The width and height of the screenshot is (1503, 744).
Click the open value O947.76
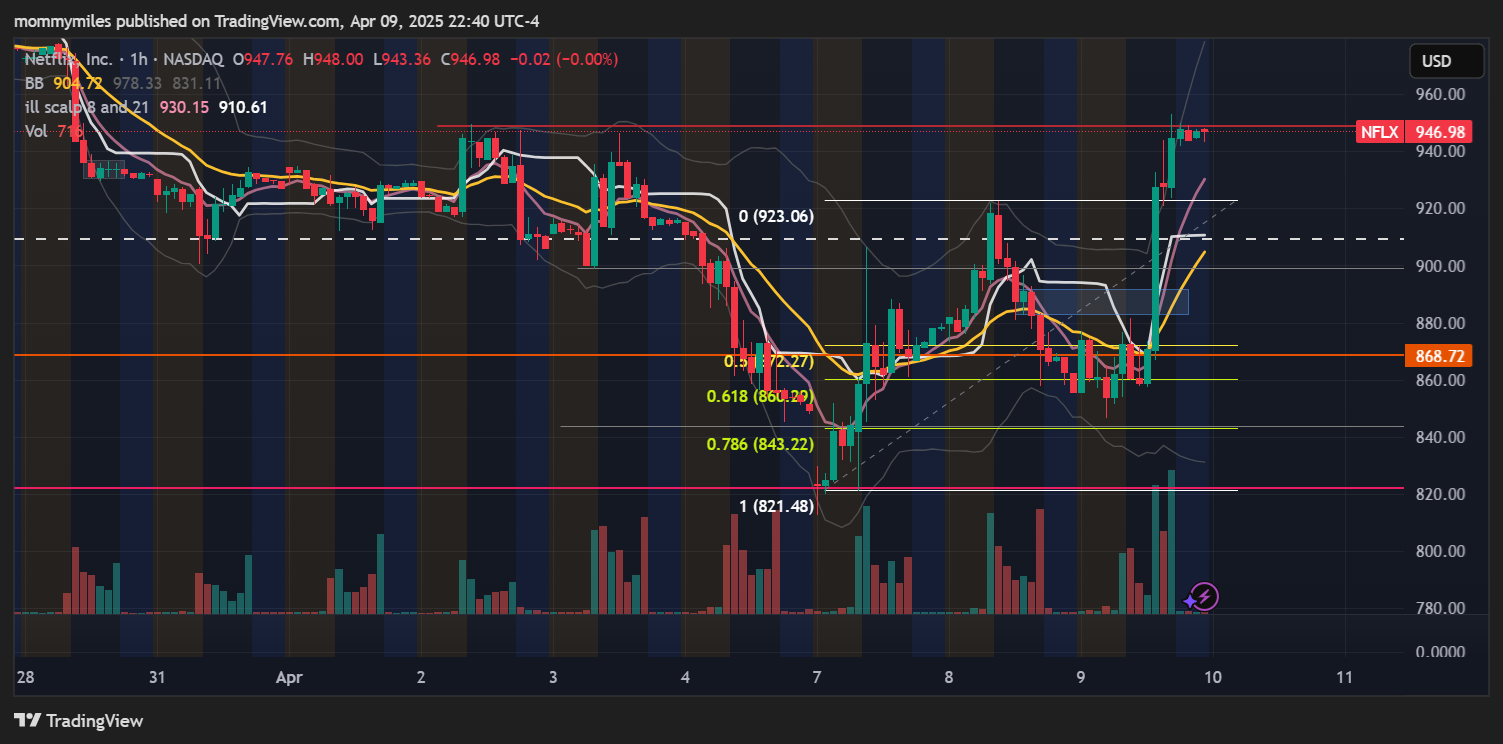263,59
